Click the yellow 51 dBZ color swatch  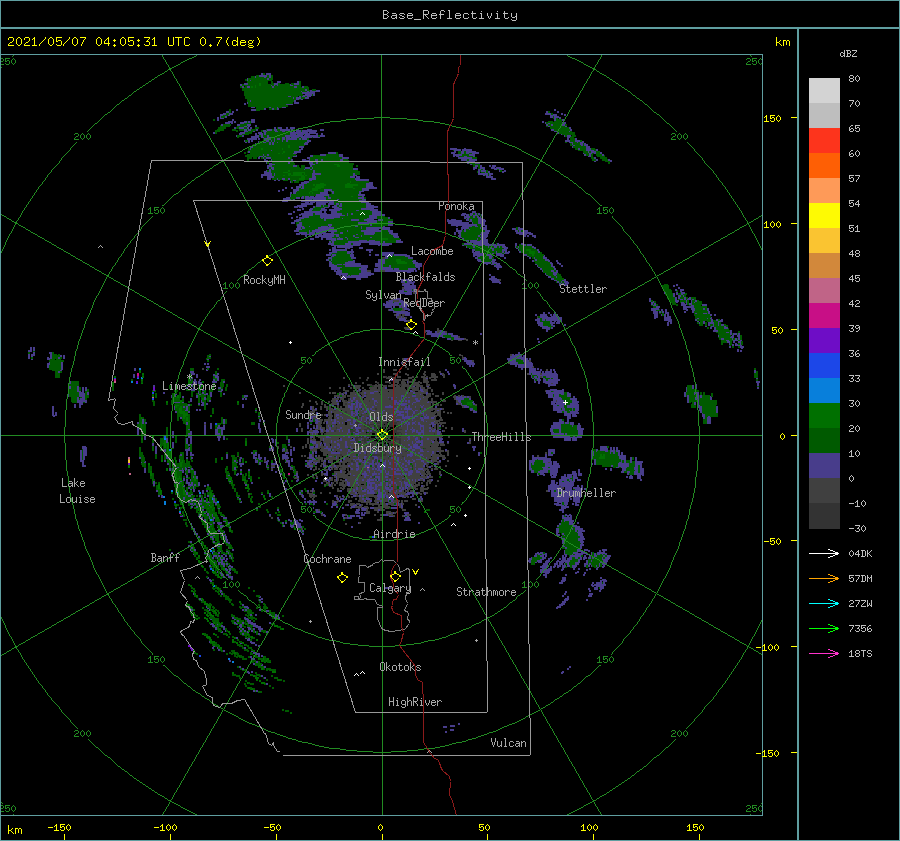click(x=824, y=215)
